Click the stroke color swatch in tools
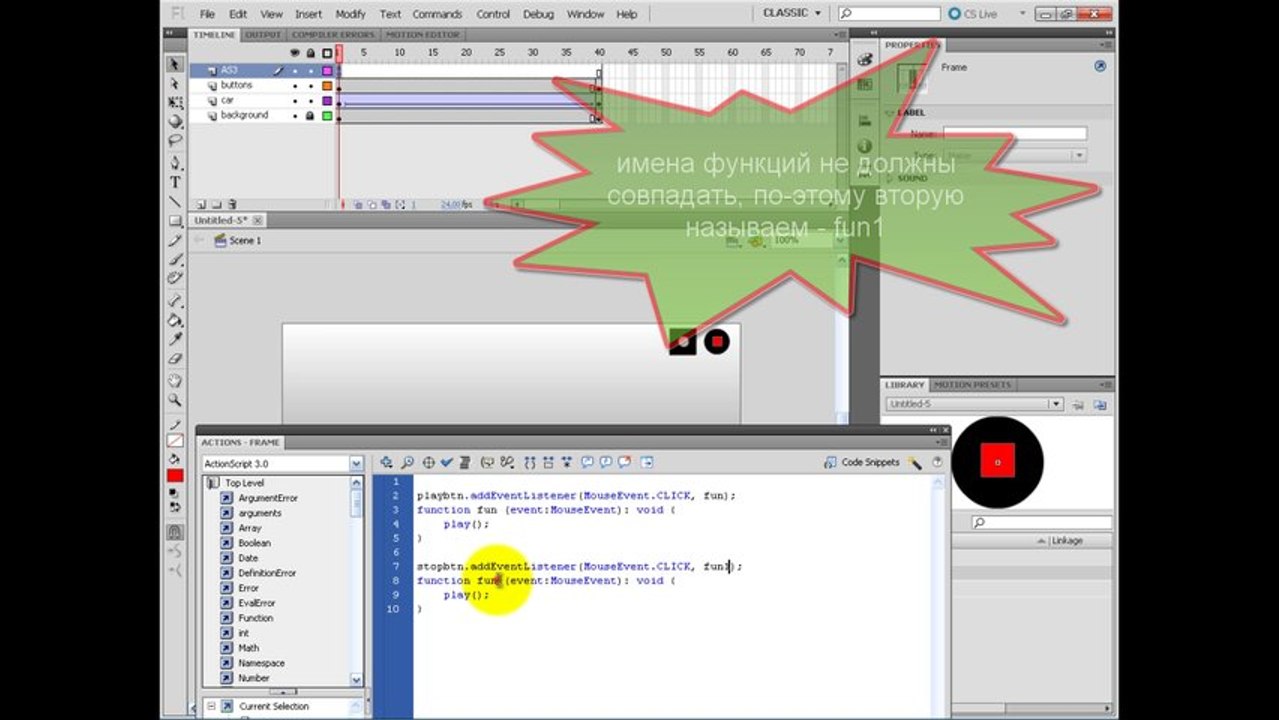This screenshot has width=1279, height=720. 175,440
